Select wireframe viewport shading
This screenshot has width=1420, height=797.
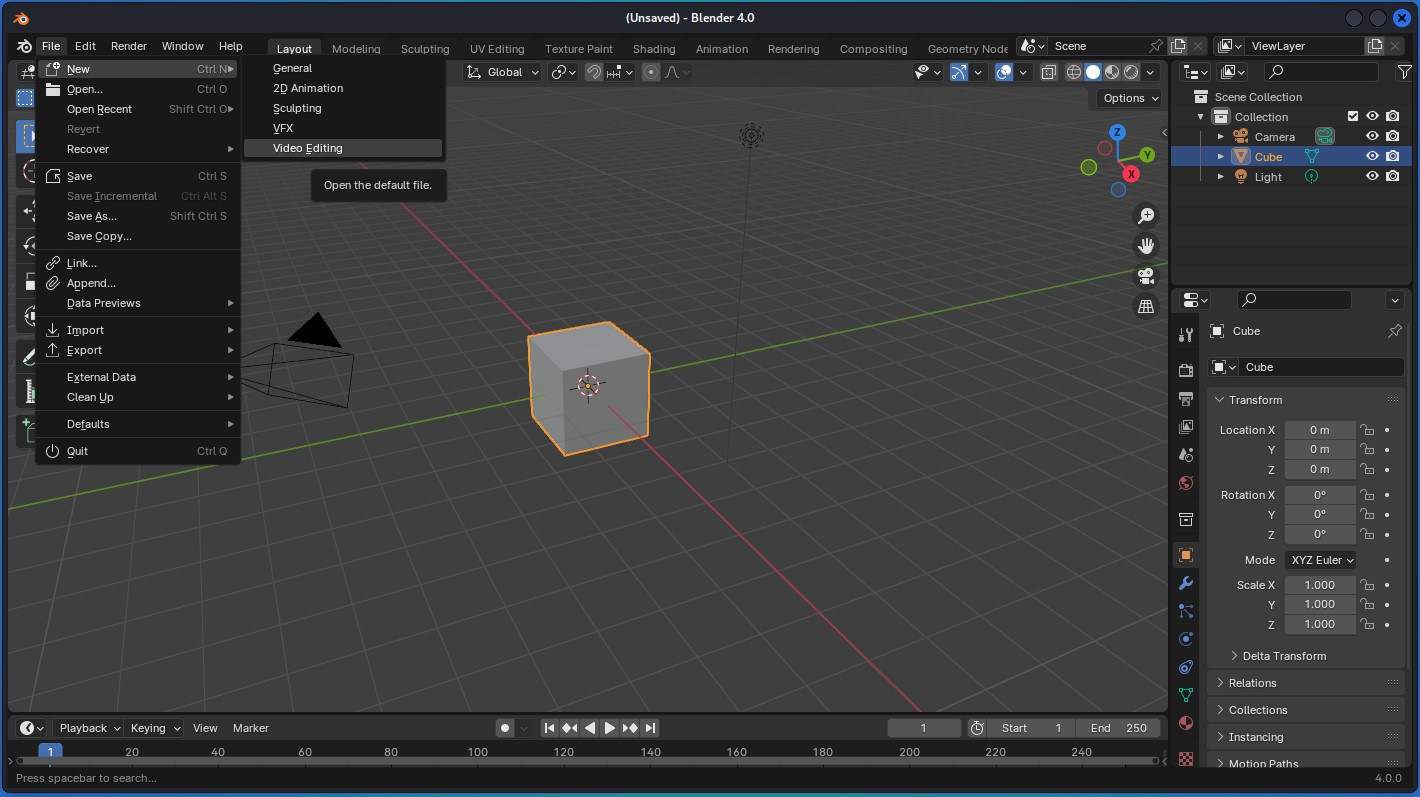click(x=1074, y=72)
